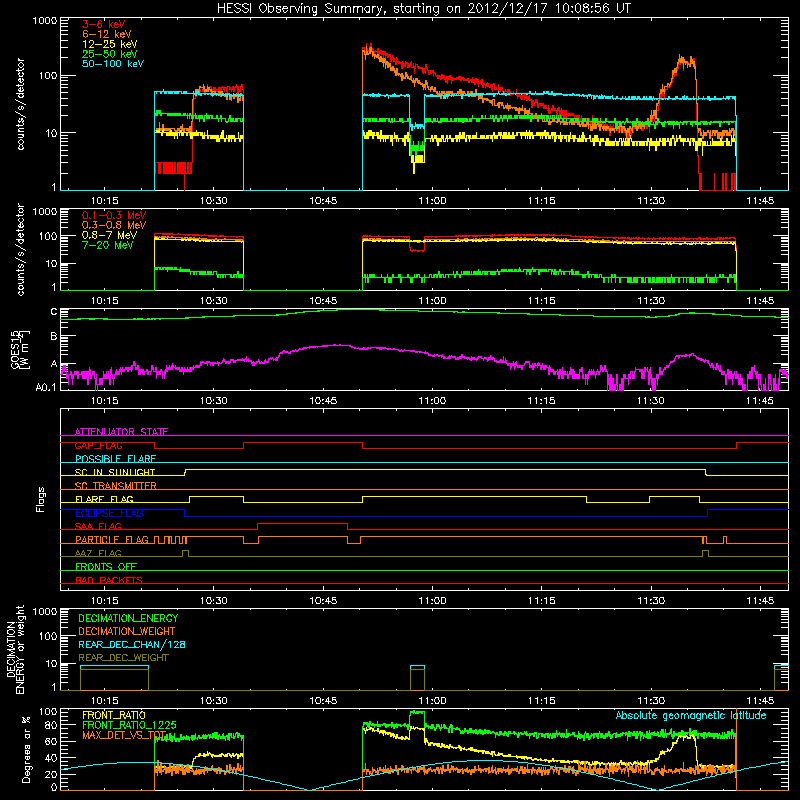This screenshot has width=800, height=800.
Task: Click the 0.3-0.8 MeV legend entry
Action: [x=114, y=225]
